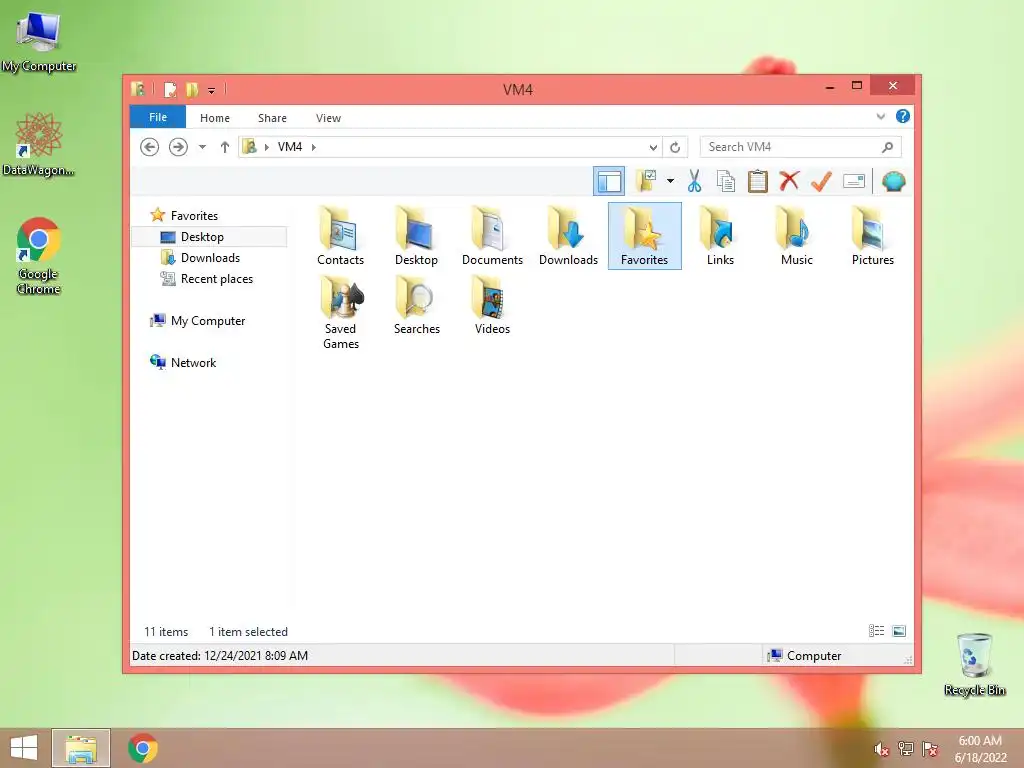
Task: Click the search magnifier icon
Action: 887,147
